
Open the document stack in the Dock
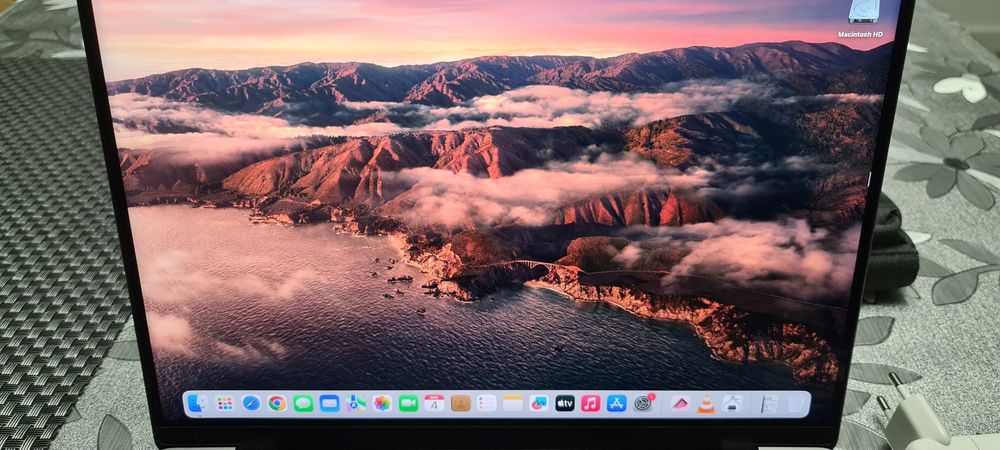tap(770, 403)
